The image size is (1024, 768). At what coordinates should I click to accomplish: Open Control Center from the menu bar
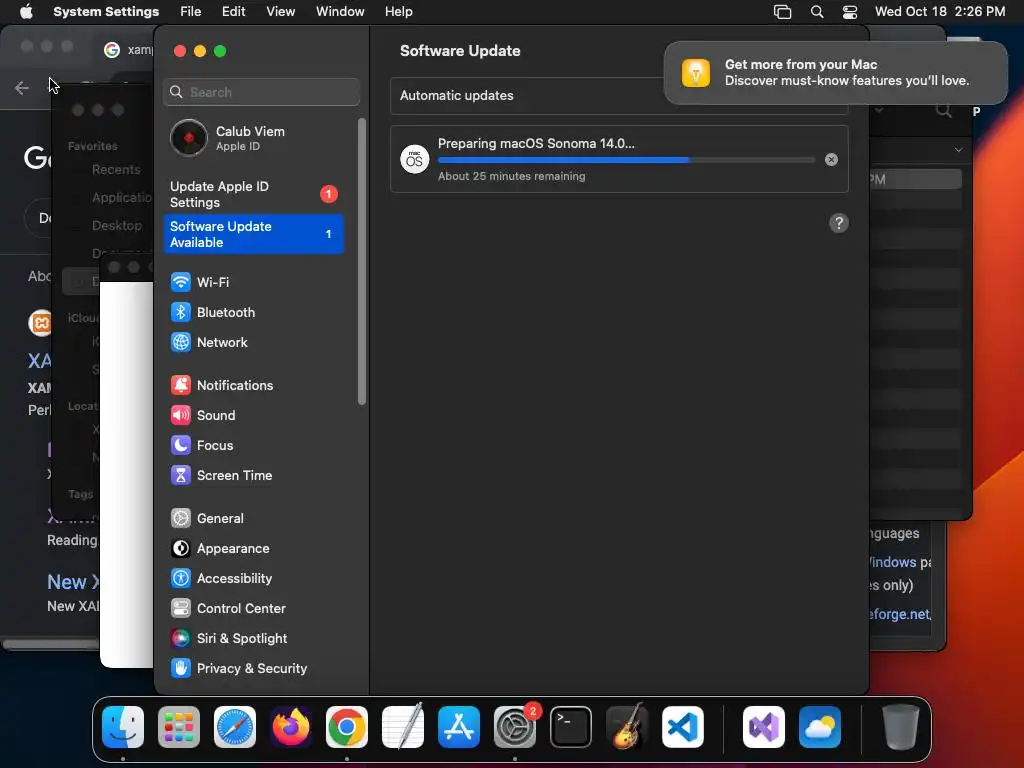point(850,12)
